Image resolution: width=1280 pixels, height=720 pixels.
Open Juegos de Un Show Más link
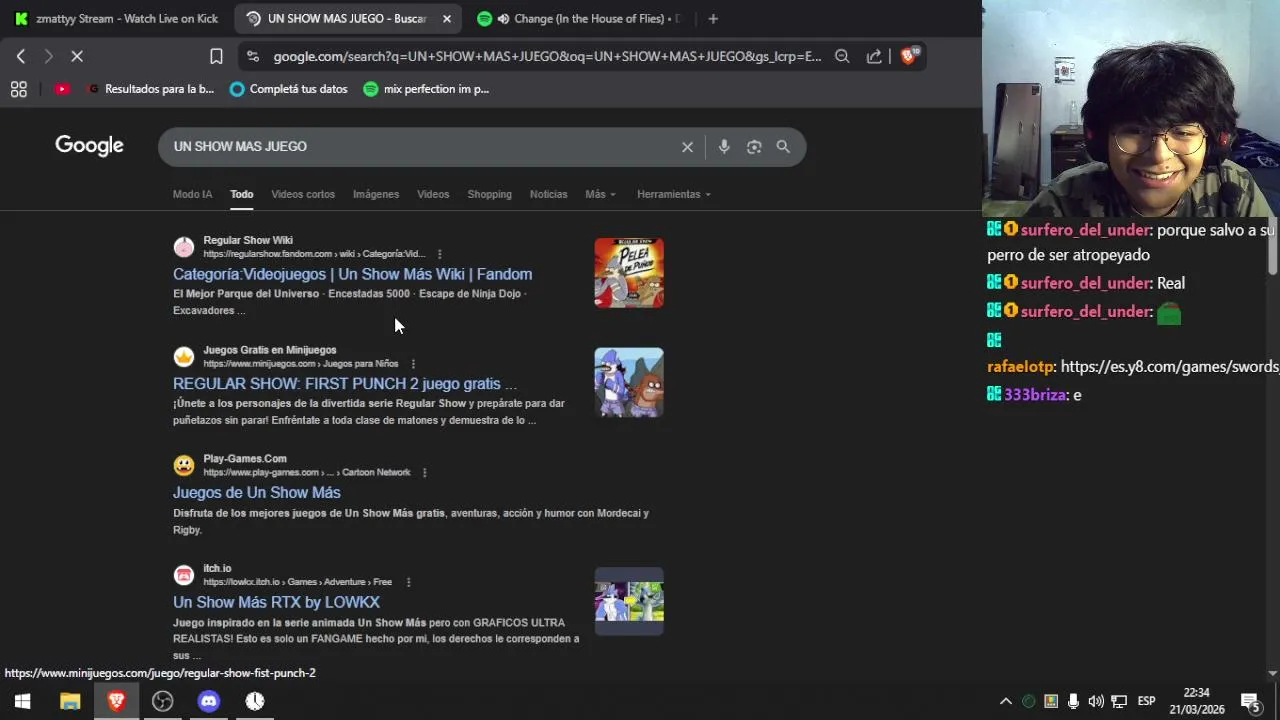click(257, 493)
